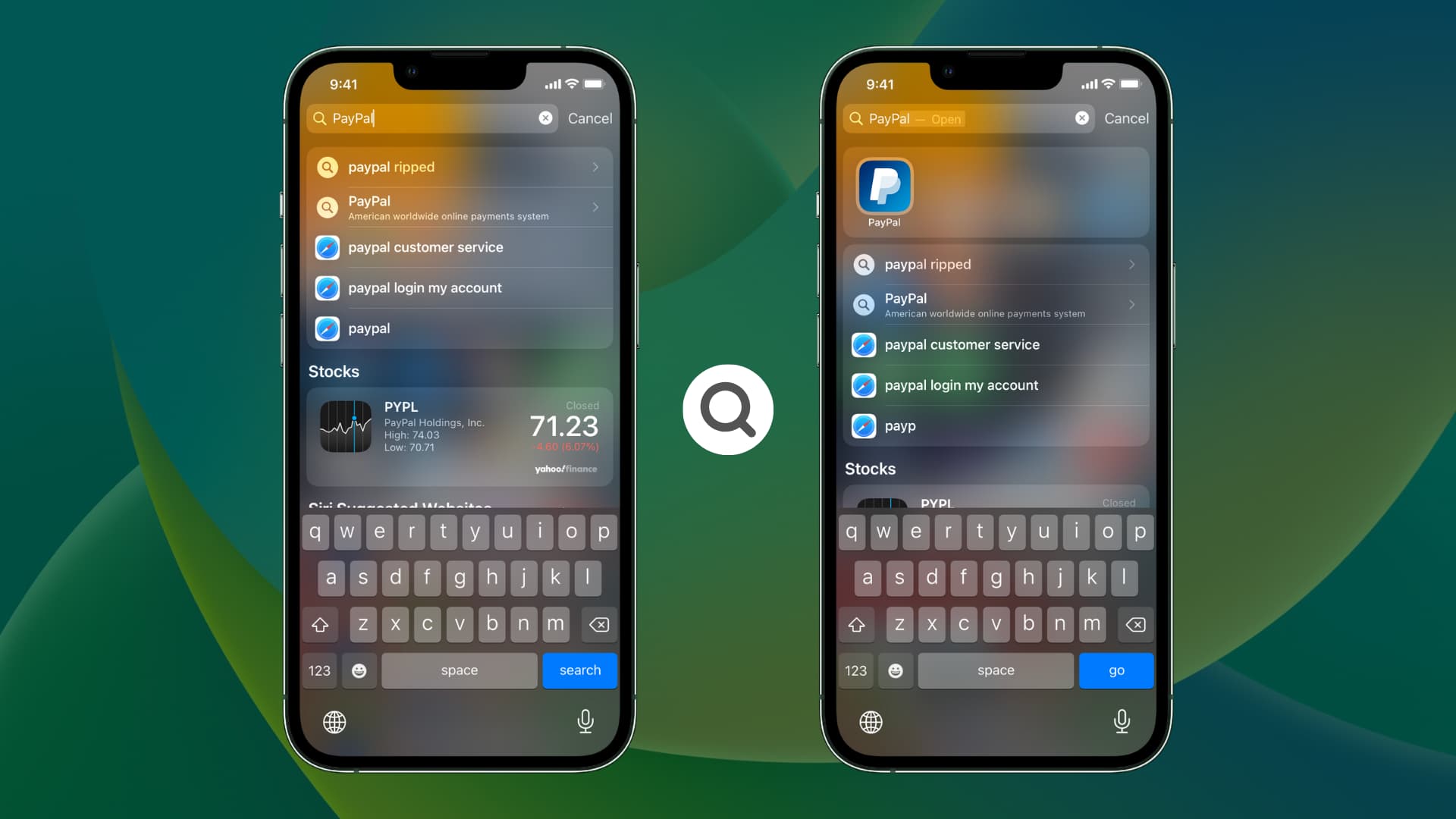Tap the Cancel button on left phone
The height and width of the screenshot is (819, 1456).
coord(590,118)
